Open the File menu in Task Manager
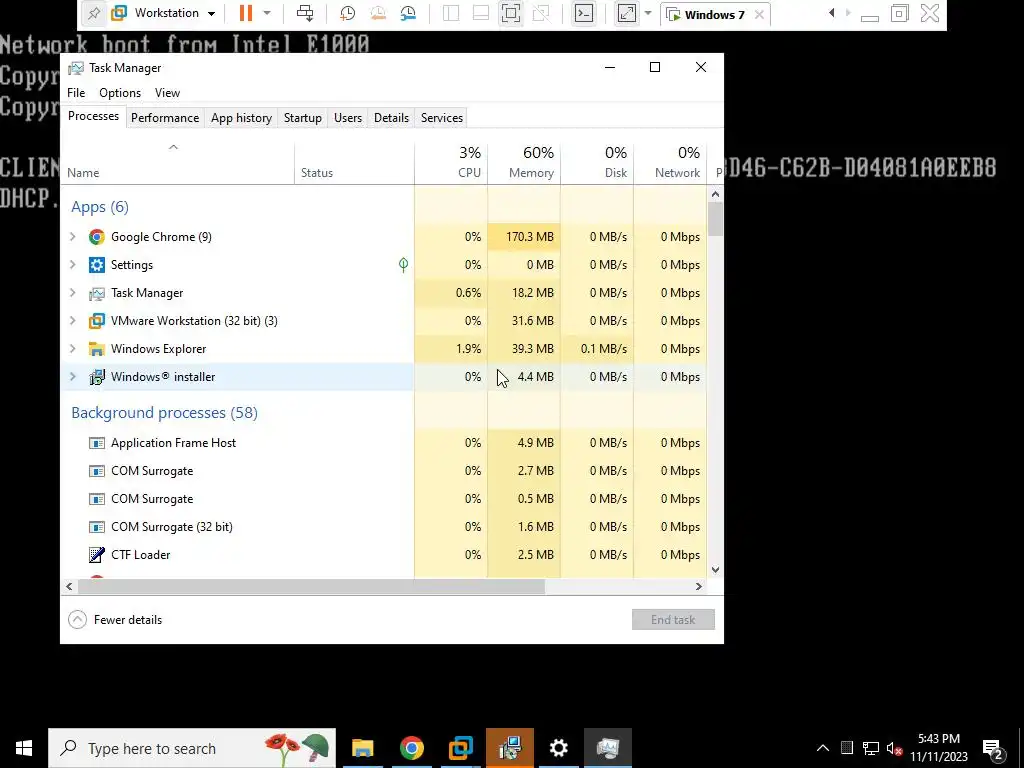The width and height of the screenshot is (1024, 768). click(76, 93)
